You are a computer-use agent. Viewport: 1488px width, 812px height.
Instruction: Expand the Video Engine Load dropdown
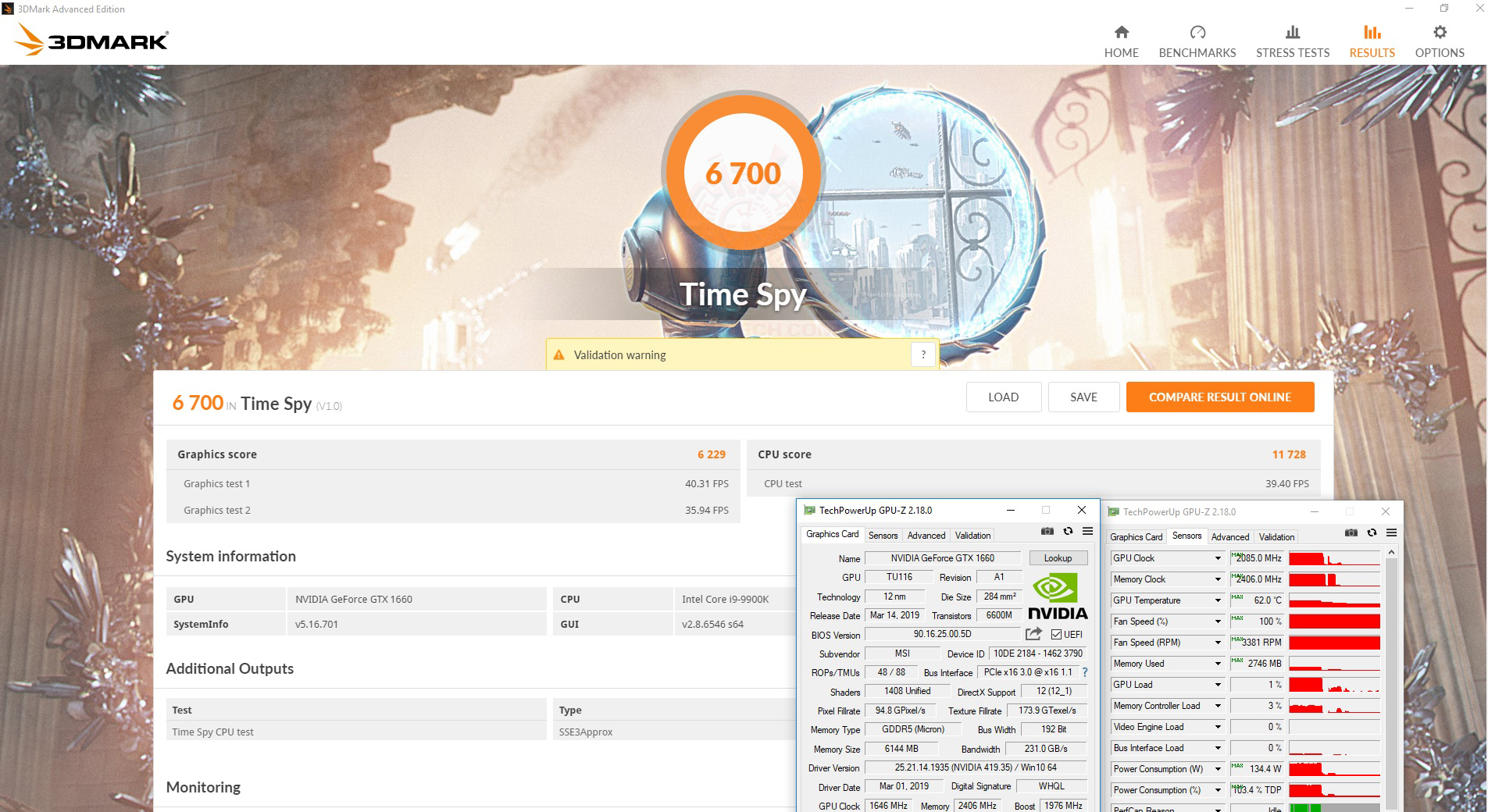coord(1217,727)
